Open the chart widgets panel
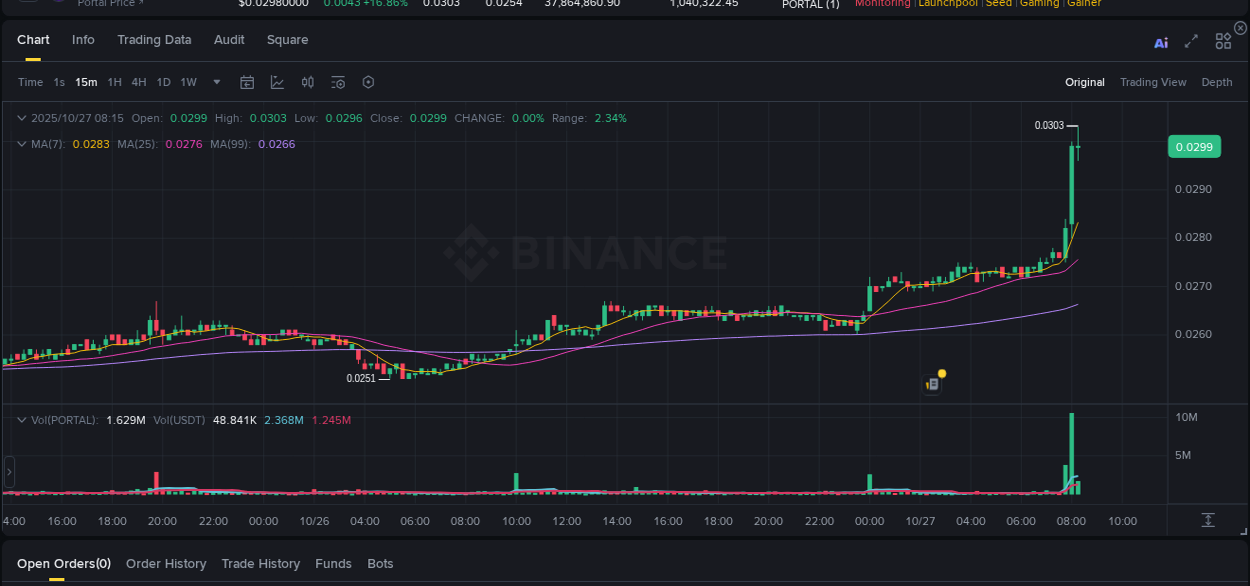The height and width of the screenshot is (586, 1250). [1223, 43]
